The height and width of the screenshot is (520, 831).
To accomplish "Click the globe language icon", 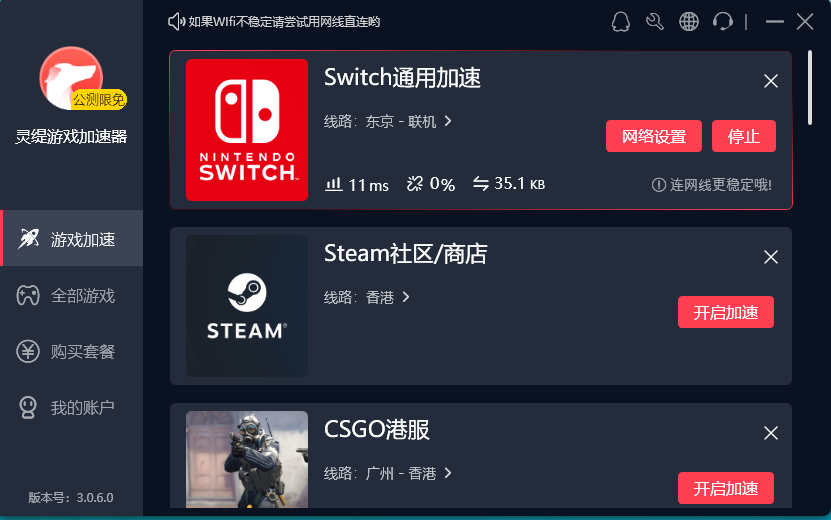I will pyautogui.click(x=689, y=22).
